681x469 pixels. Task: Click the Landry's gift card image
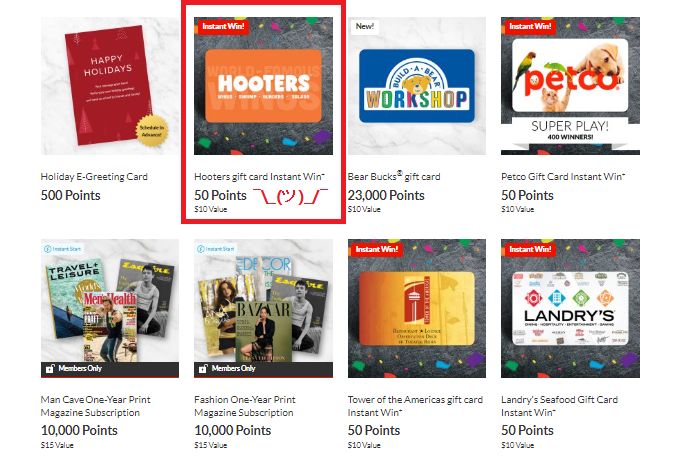point(570,308)
